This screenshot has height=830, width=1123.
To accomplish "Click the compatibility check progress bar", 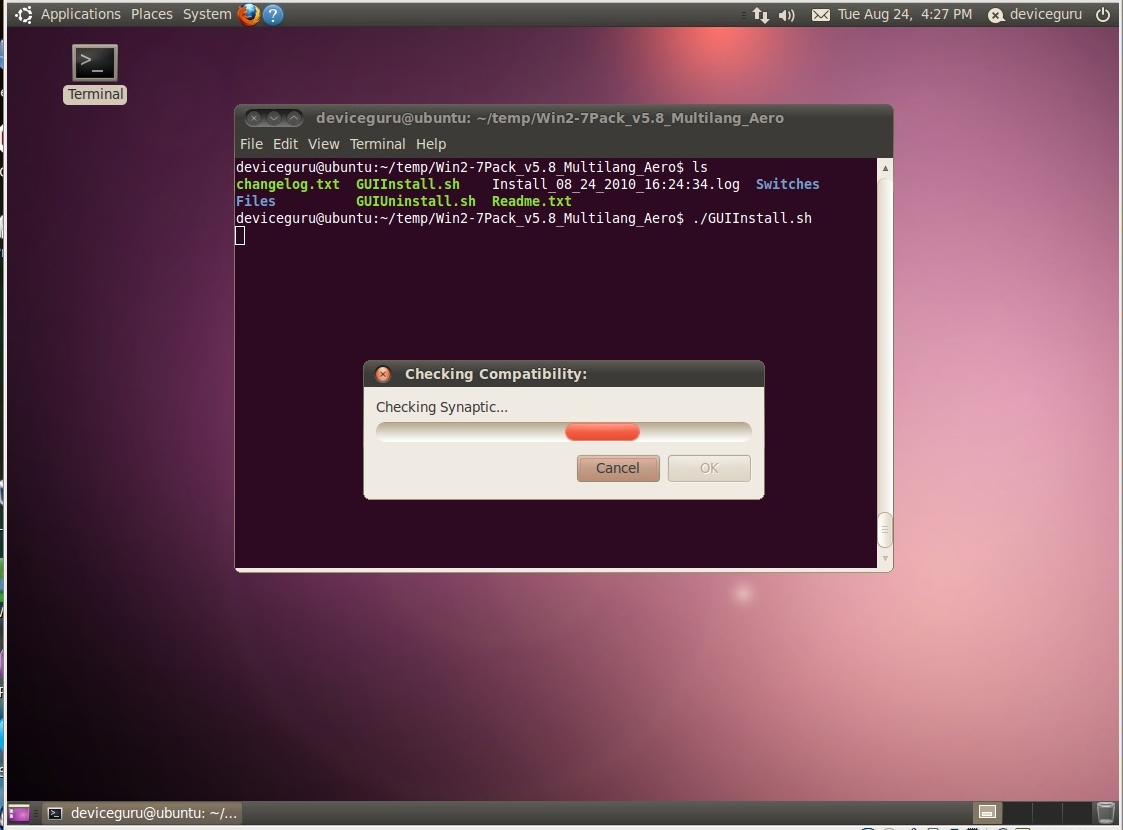I will click(x=564, y=432).
